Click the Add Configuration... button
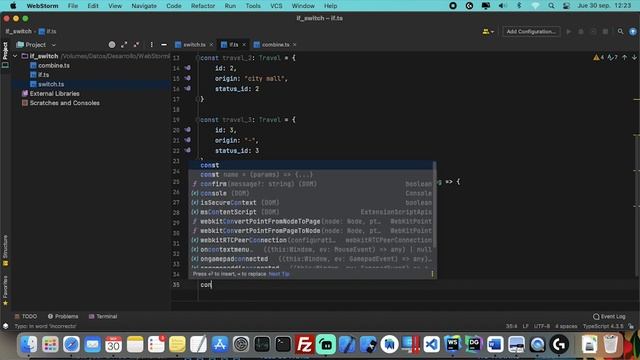Image resolution: width=640 pixels, height=360 pixels. click(531, 31)
